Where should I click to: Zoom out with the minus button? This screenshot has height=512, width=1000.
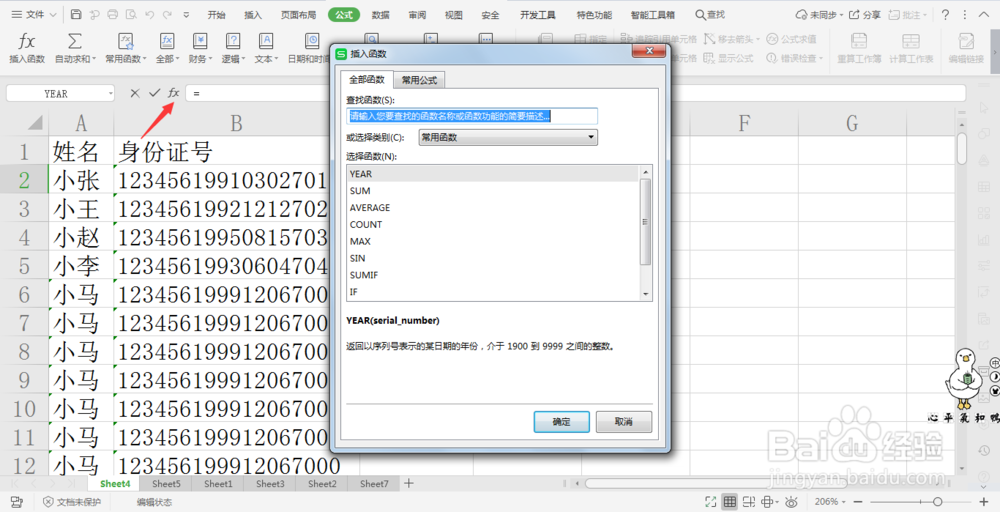point(858,502)
